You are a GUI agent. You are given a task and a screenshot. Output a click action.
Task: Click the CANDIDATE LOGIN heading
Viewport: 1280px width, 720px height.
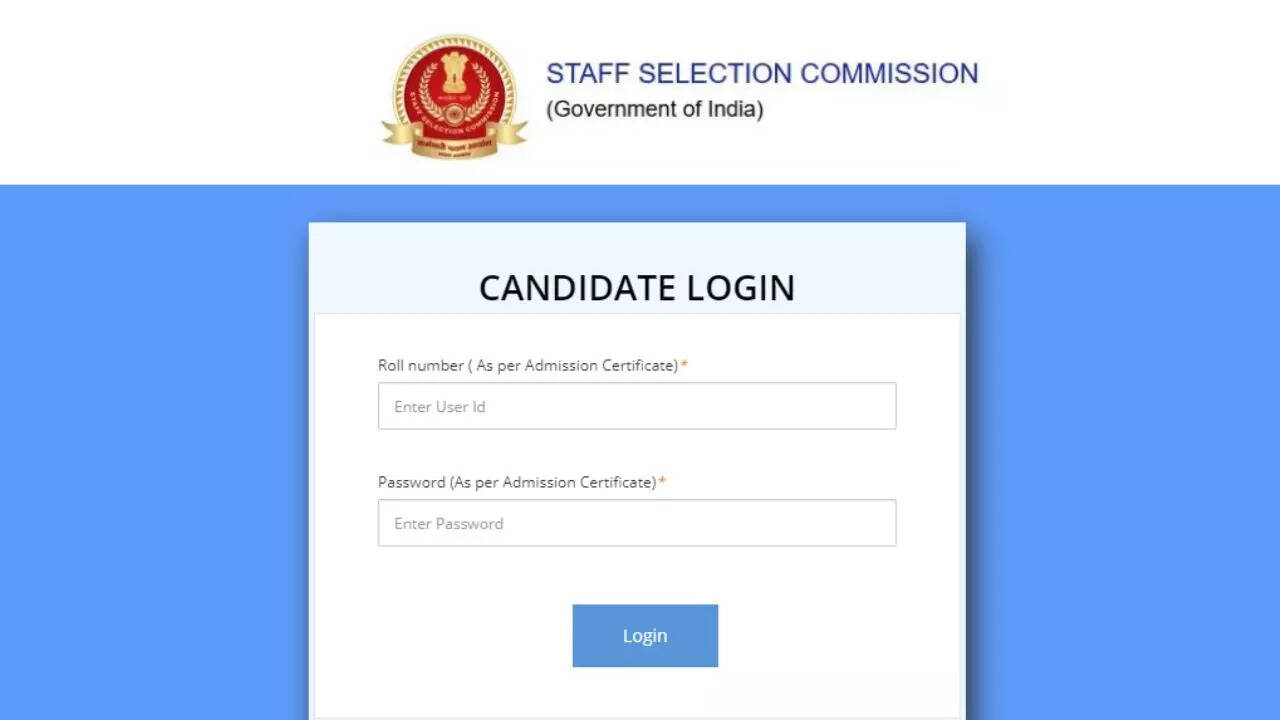[x=637, y=288]
